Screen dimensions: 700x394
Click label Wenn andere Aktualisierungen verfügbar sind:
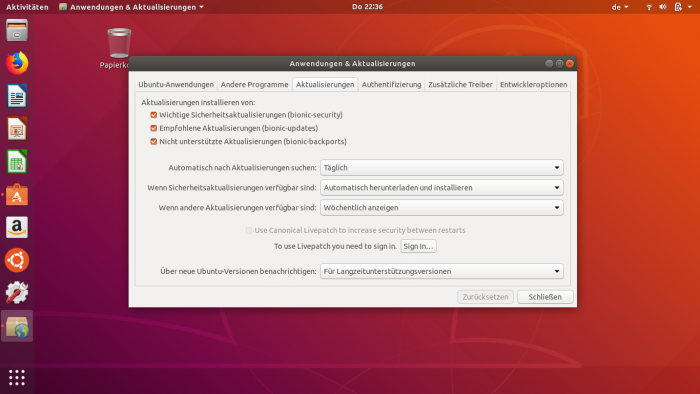point(238,208)
